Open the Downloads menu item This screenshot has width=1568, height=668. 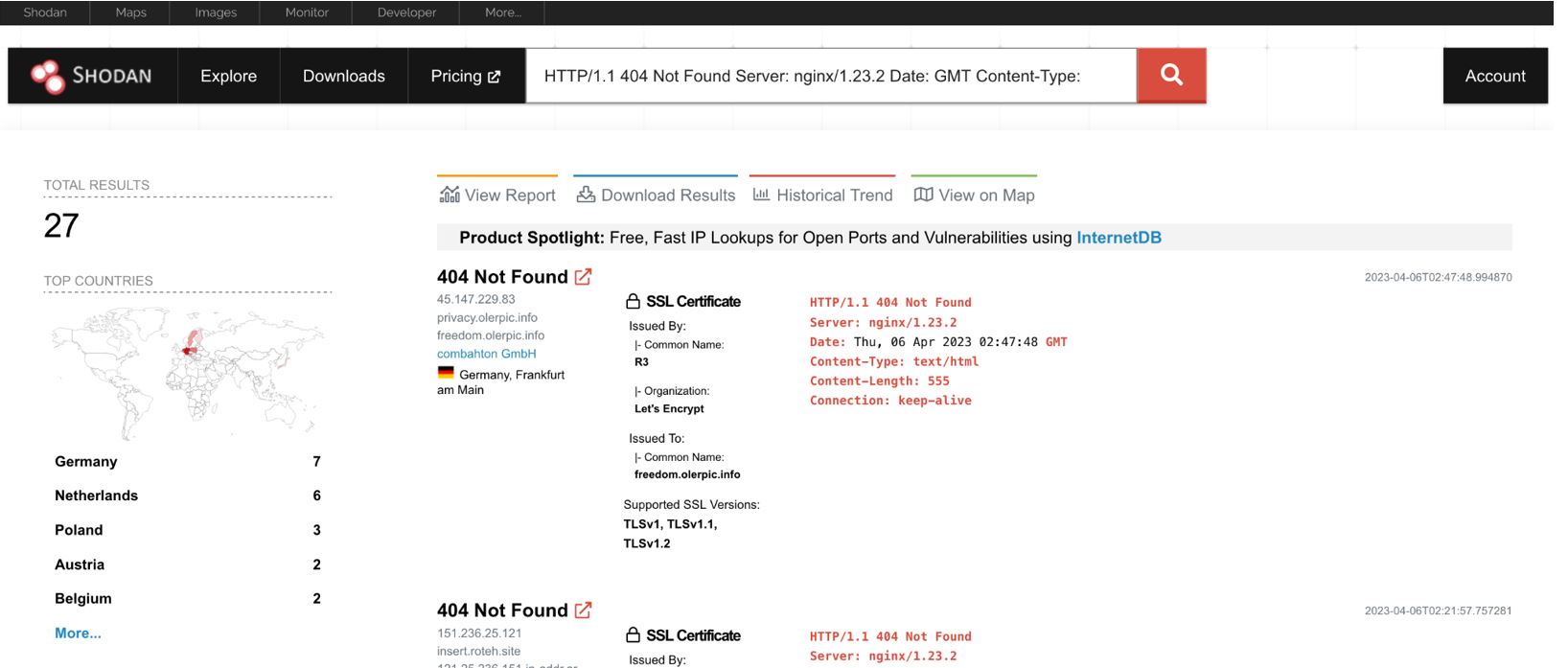344,76
